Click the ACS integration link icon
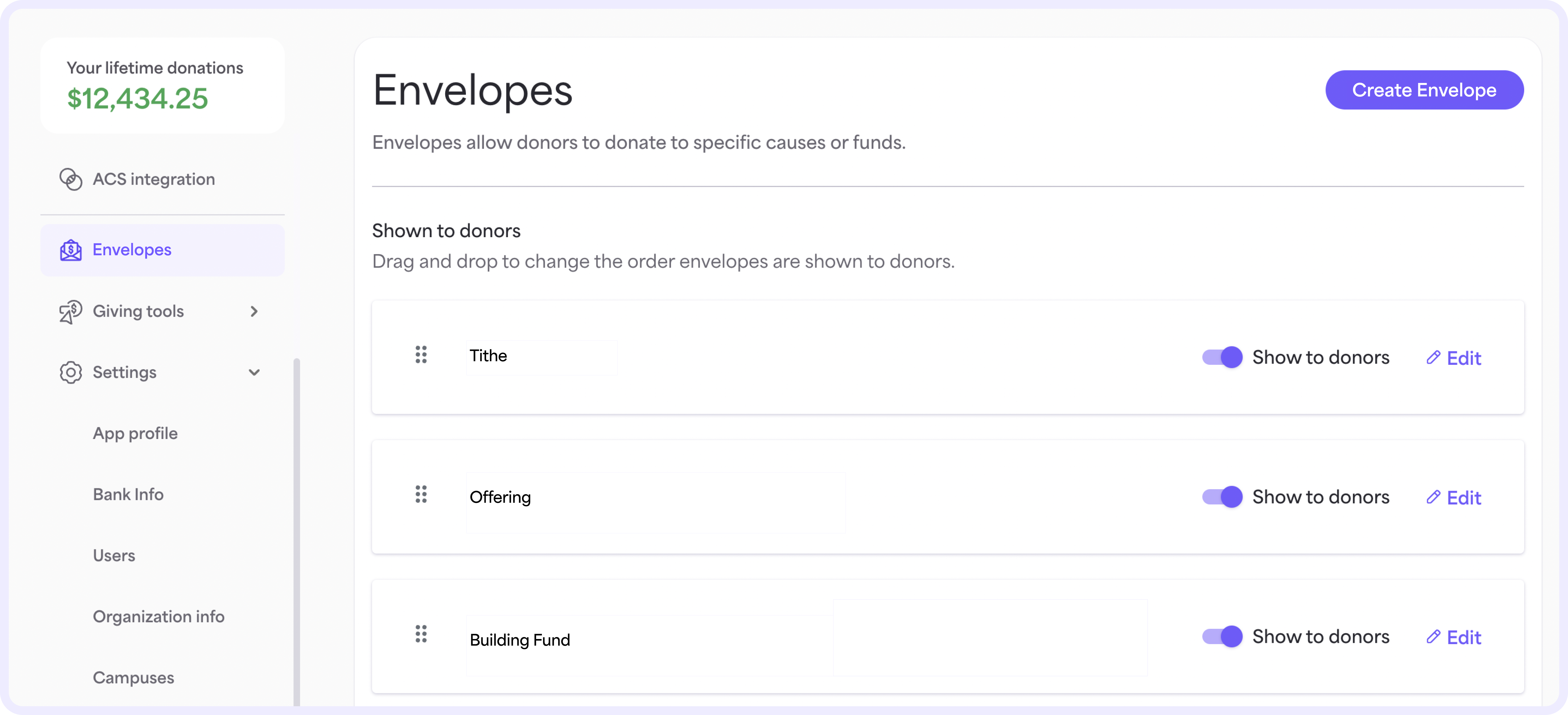This screenshot has height=715, width=1568. coord(71,179)
